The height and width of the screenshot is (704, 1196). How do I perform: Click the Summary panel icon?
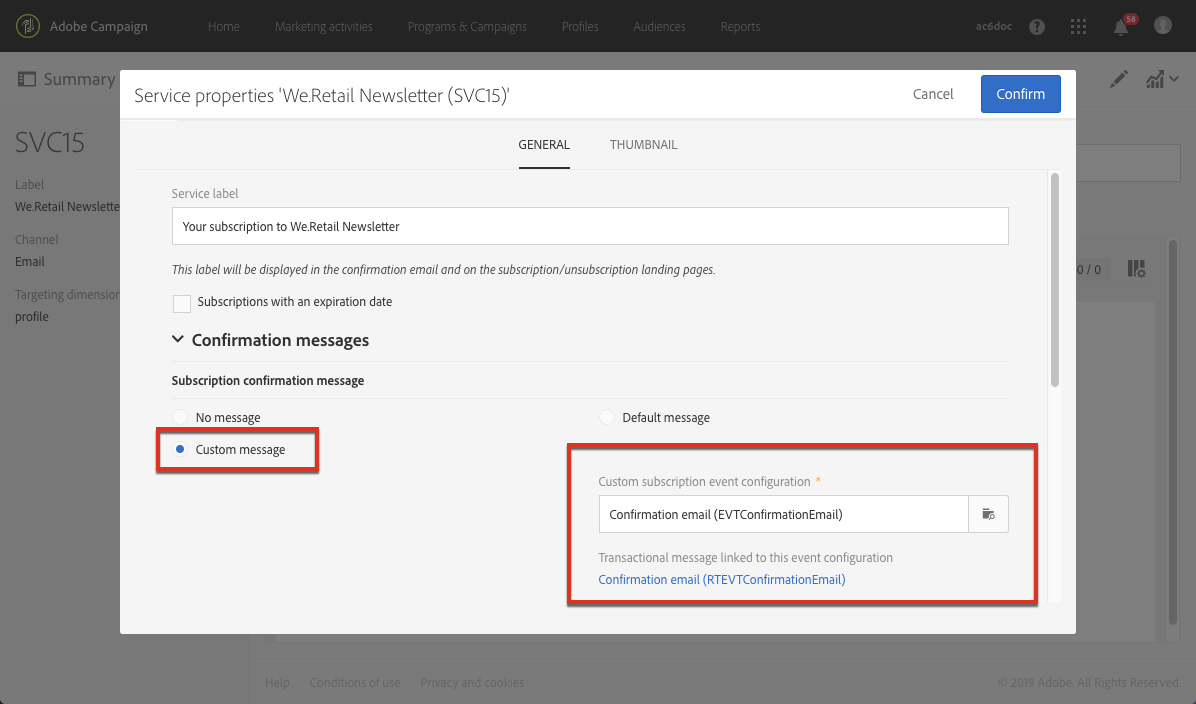[x=27, y=79]
